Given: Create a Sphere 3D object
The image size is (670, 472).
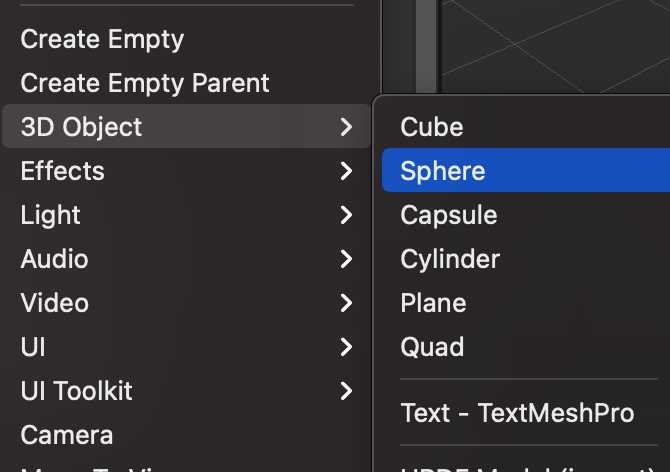Looking at the screenshot, I should coord(443,171).
